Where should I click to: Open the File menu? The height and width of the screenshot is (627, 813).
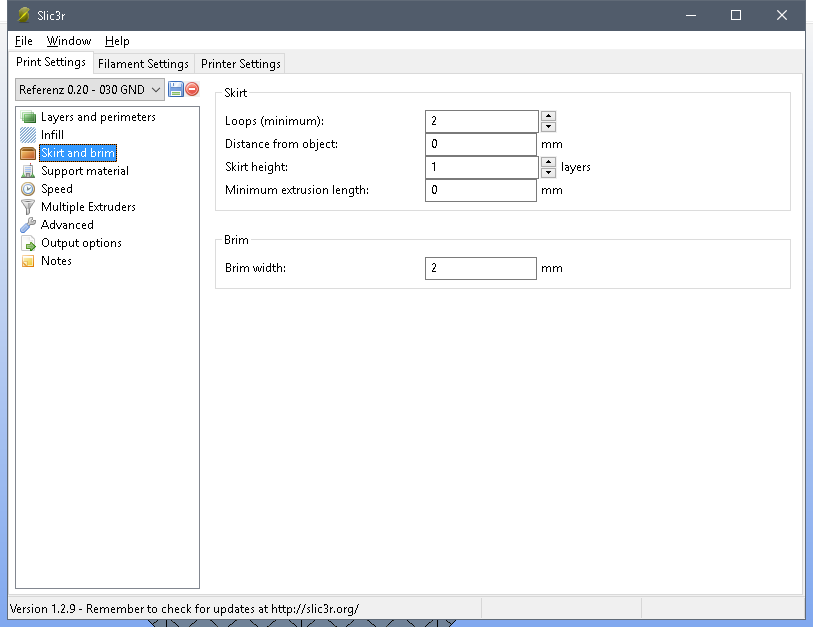24,41
